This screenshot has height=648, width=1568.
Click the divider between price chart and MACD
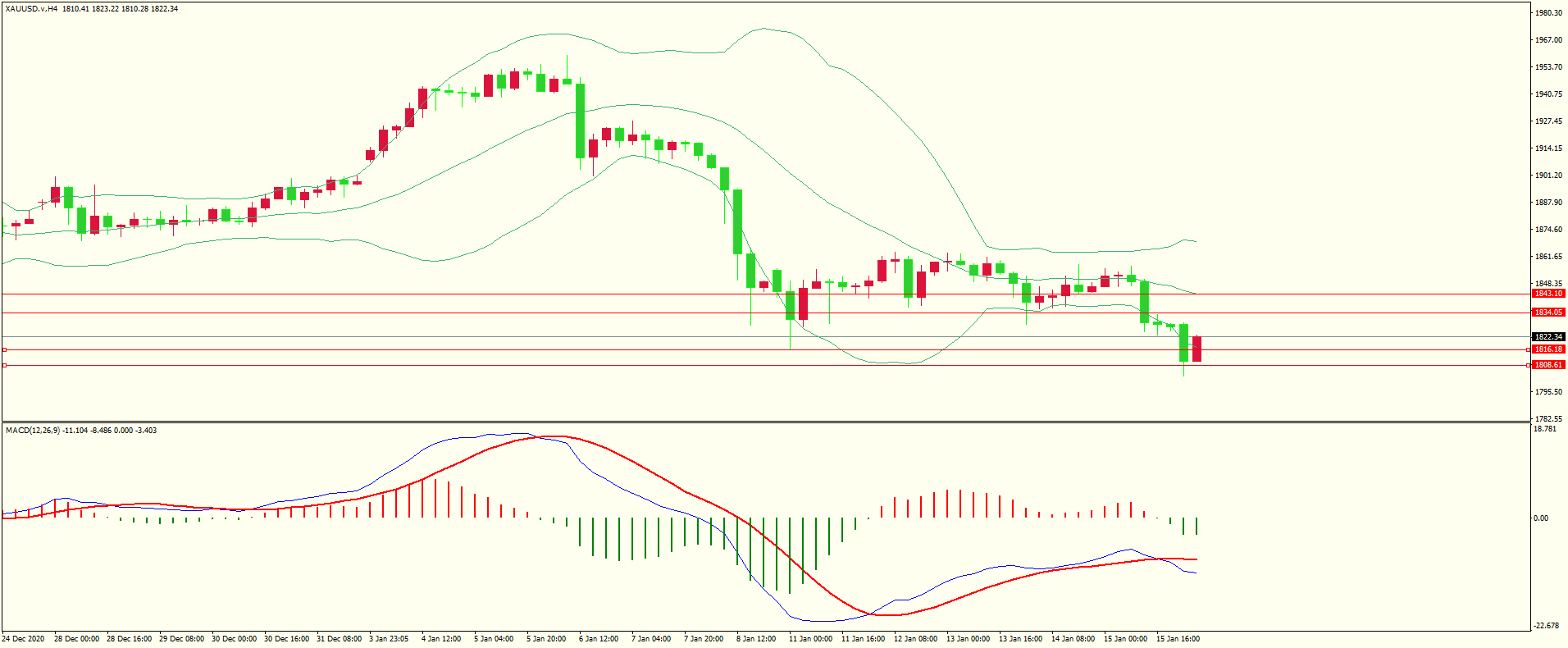tap(766, 422)
